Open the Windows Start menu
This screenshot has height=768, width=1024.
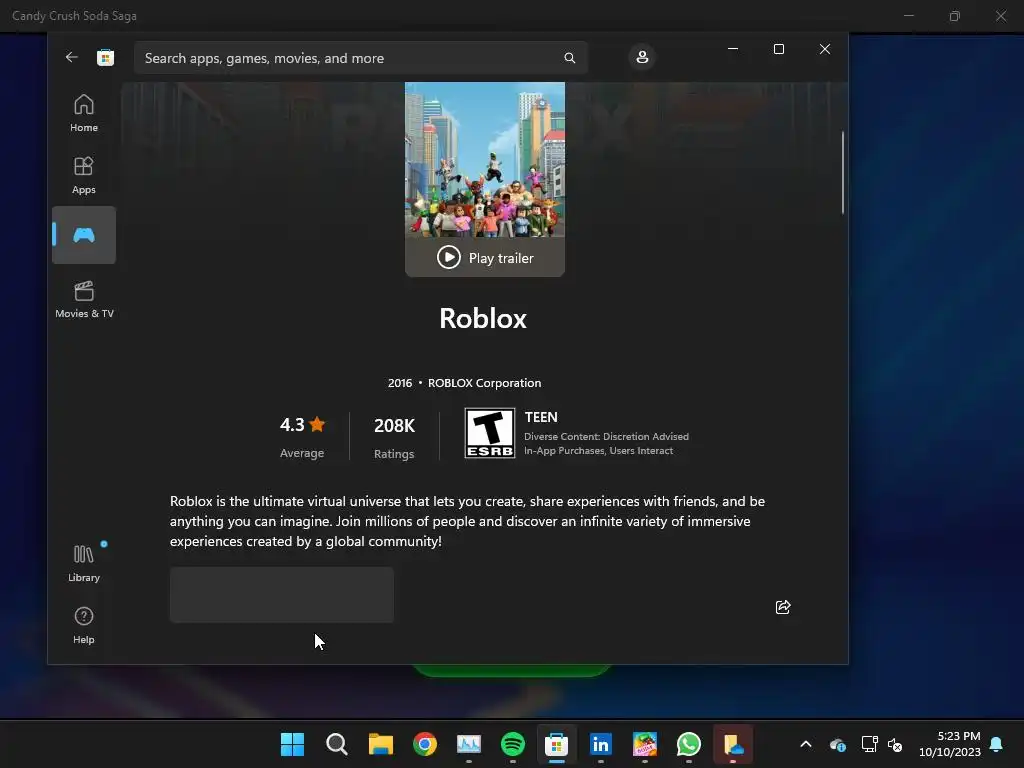[292, 744]
